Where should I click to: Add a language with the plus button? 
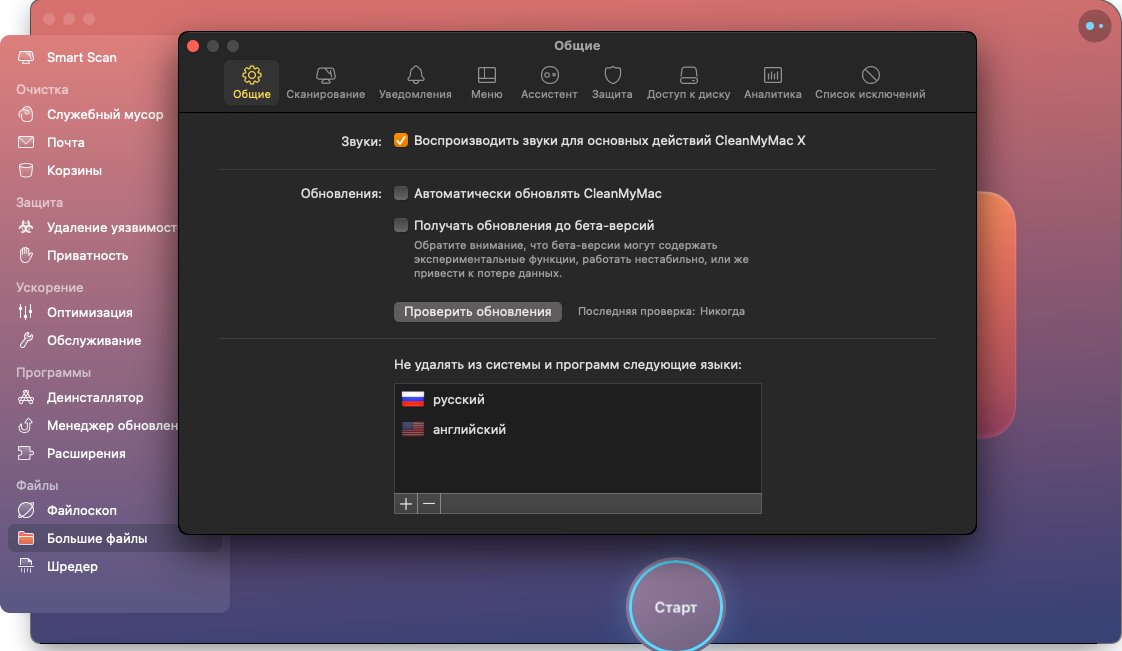click(x=406, y=504)
